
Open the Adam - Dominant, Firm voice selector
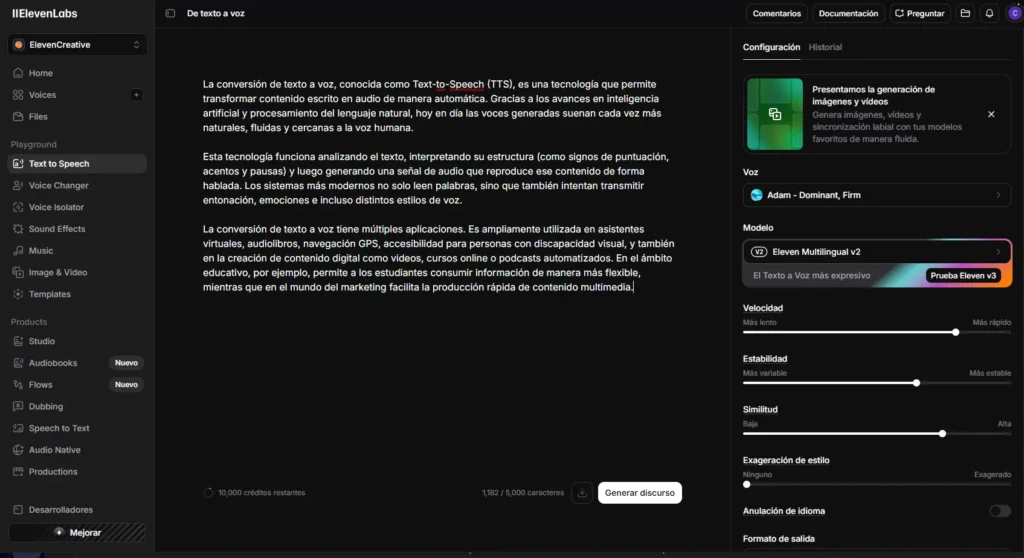pyautogui.click(x=876, y=195)
